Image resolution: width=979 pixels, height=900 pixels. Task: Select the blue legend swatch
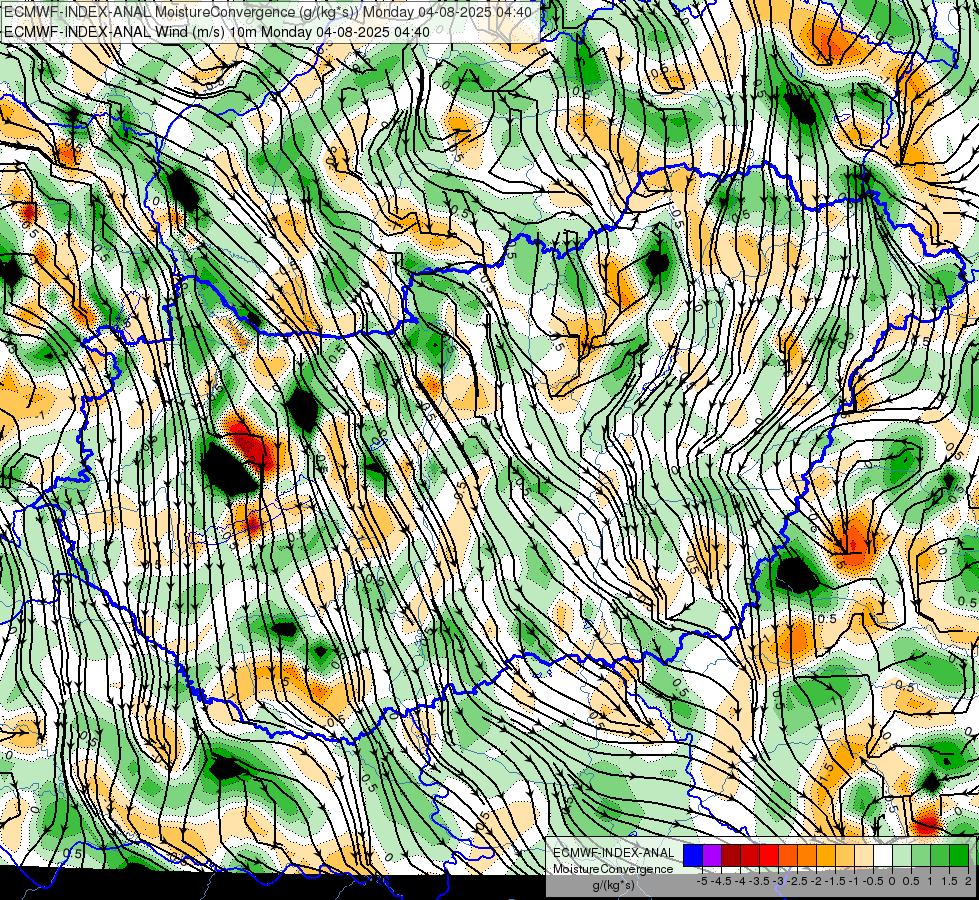[x=693, y=855]
